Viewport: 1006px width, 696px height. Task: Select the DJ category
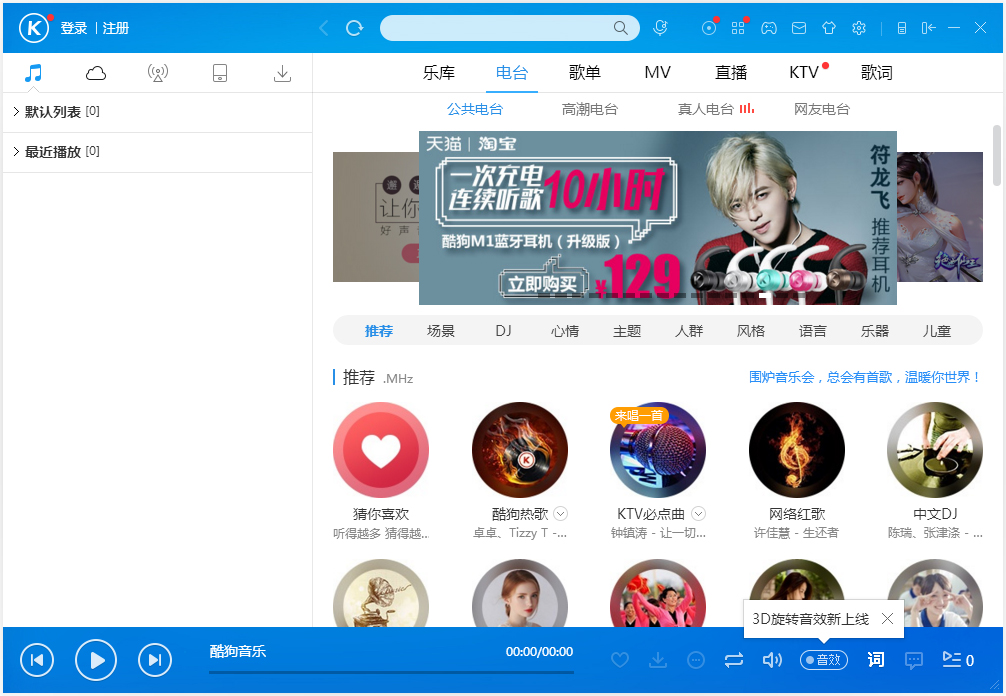point(503,331)
